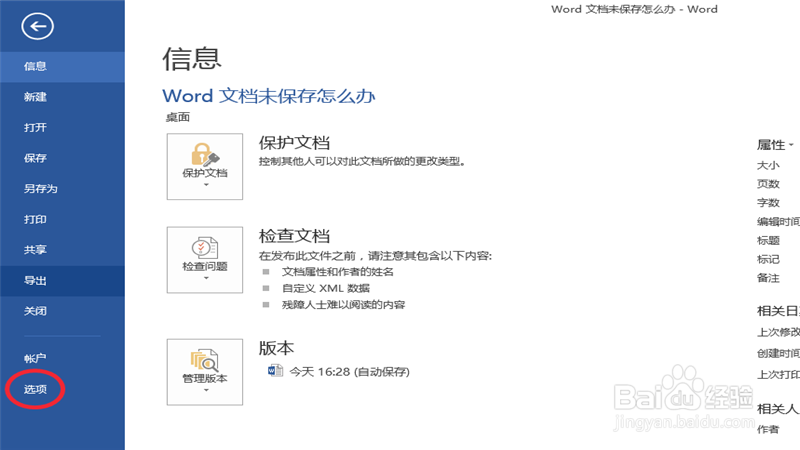Select 打印 in the backstage menu
The height and width of the screenshot is (450, 800).
point(62,219)
